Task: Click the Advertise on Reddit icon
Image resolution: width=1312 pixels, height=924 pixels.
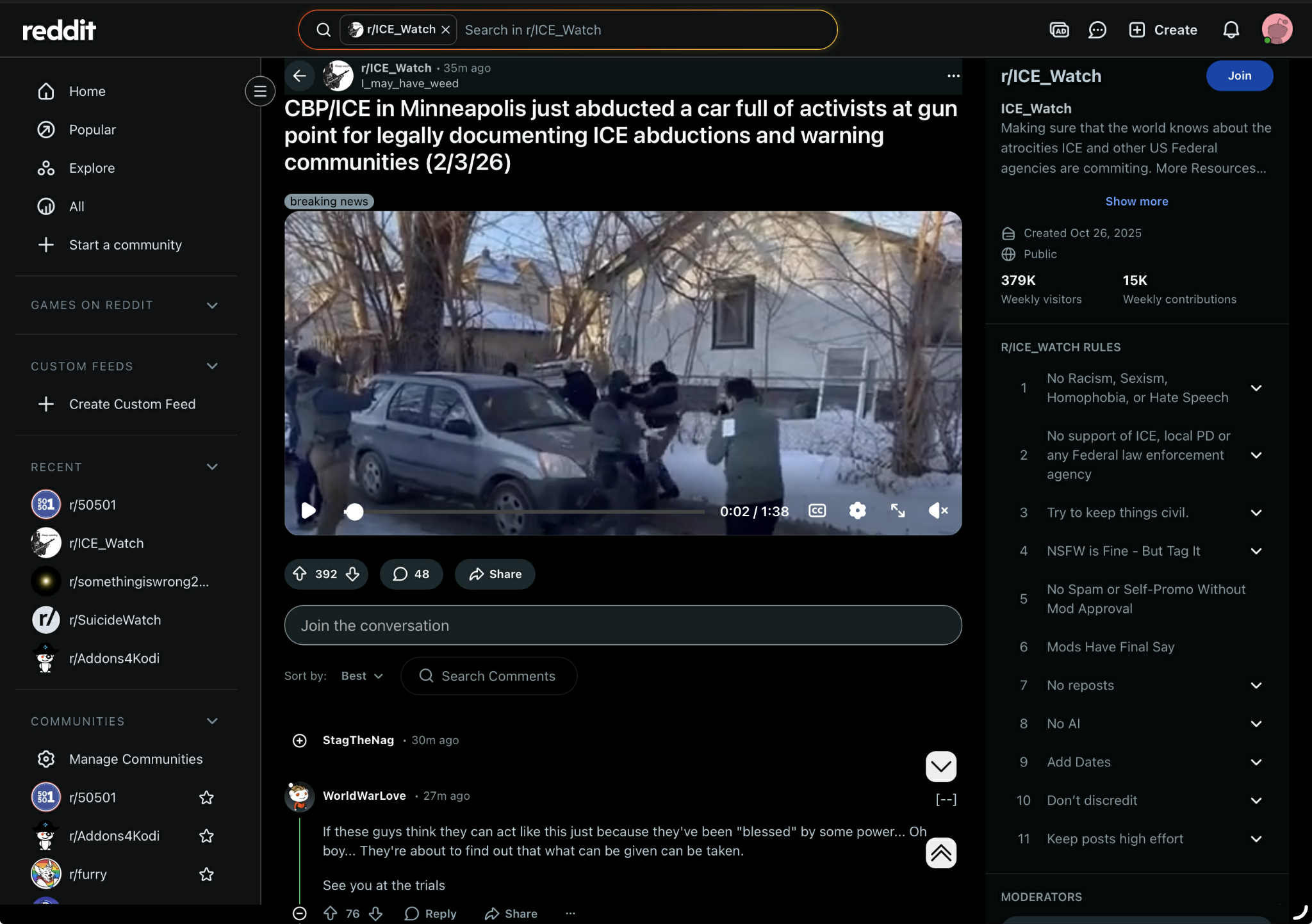Action: tap(1059, 30)
